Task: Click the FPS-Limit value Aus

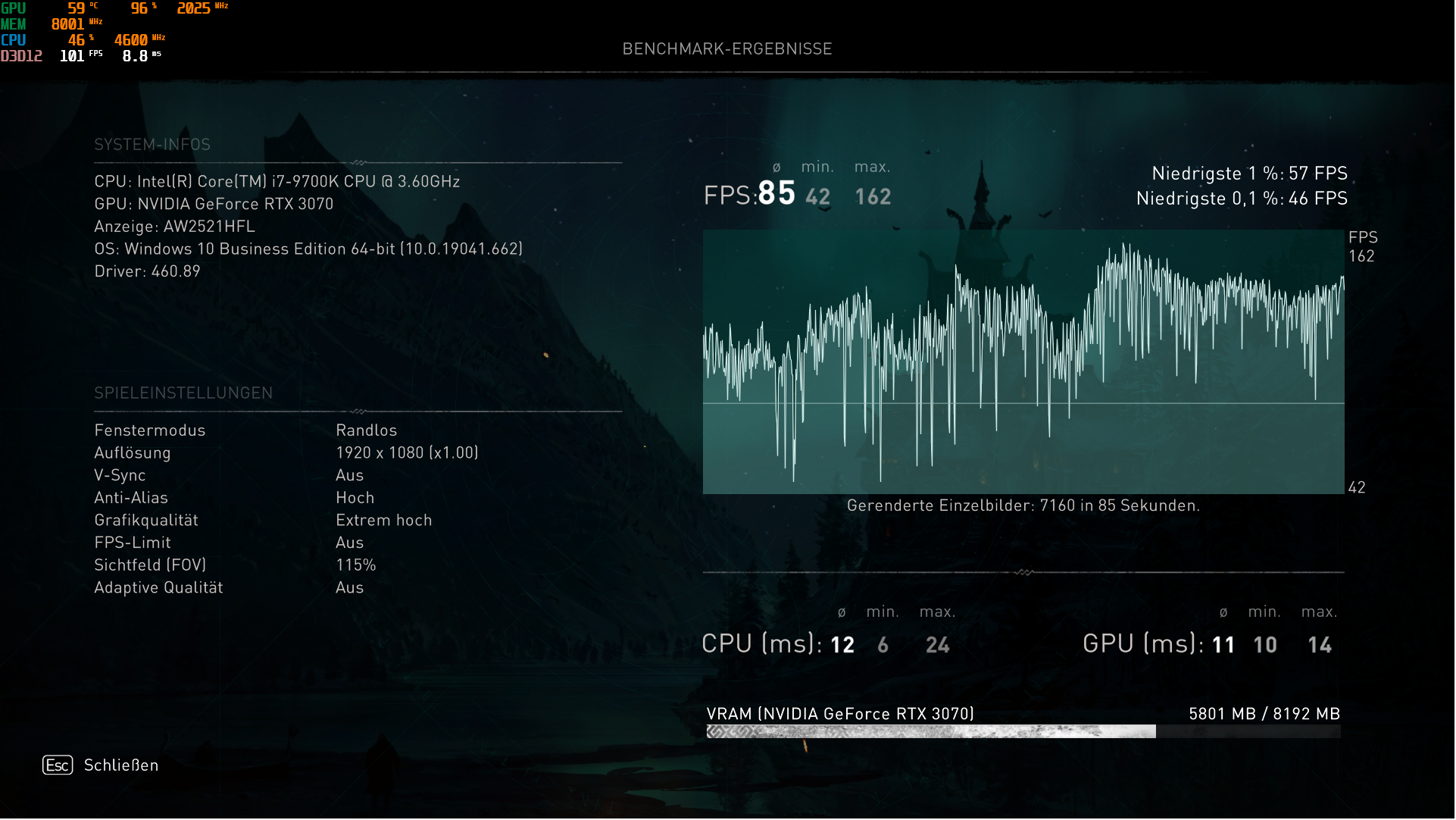Action: pos(350,543)
